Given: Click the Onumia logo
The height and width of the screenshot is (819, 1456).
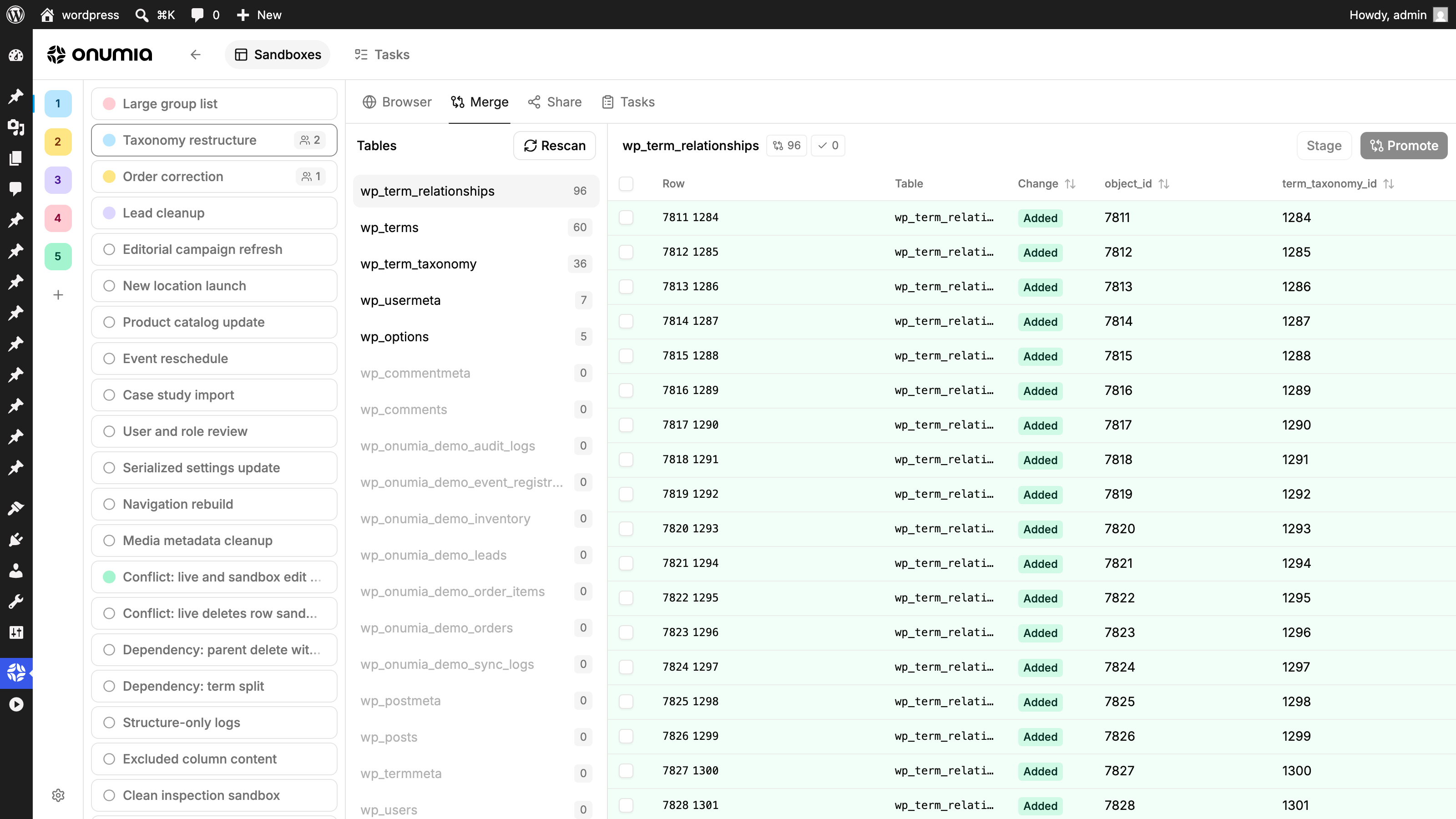Looking at the screenshot, I should coord(100,54).
